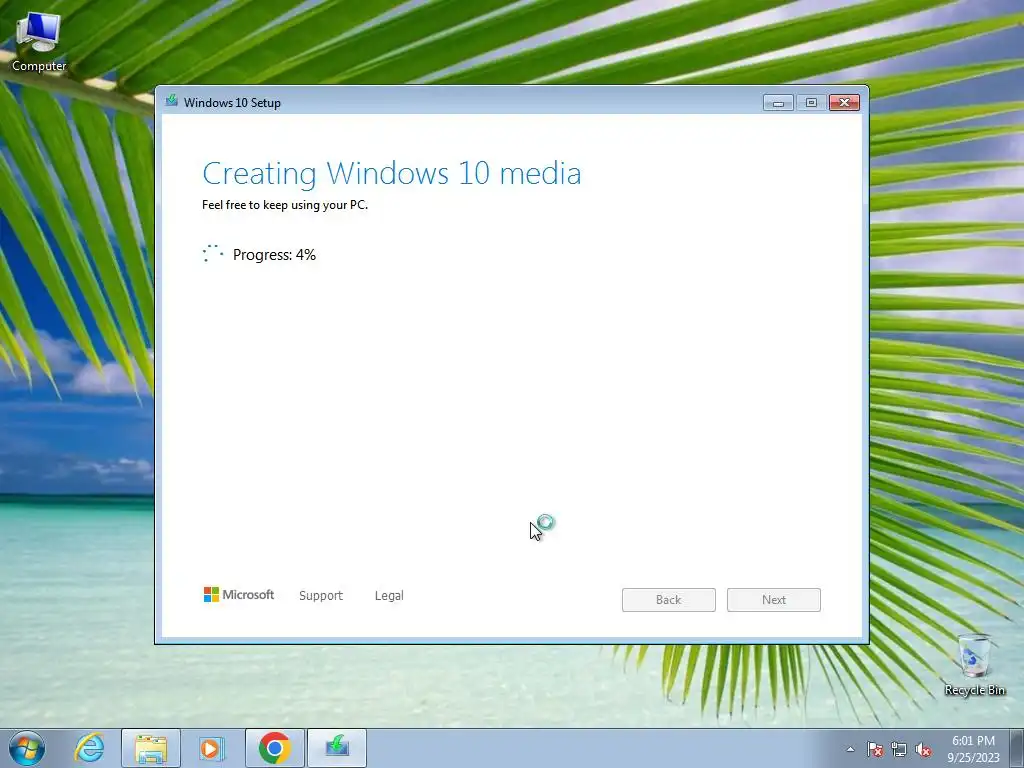Show hidden system tray icons
The width and height of the screenshot is (1024, 768).
[850, 749]
